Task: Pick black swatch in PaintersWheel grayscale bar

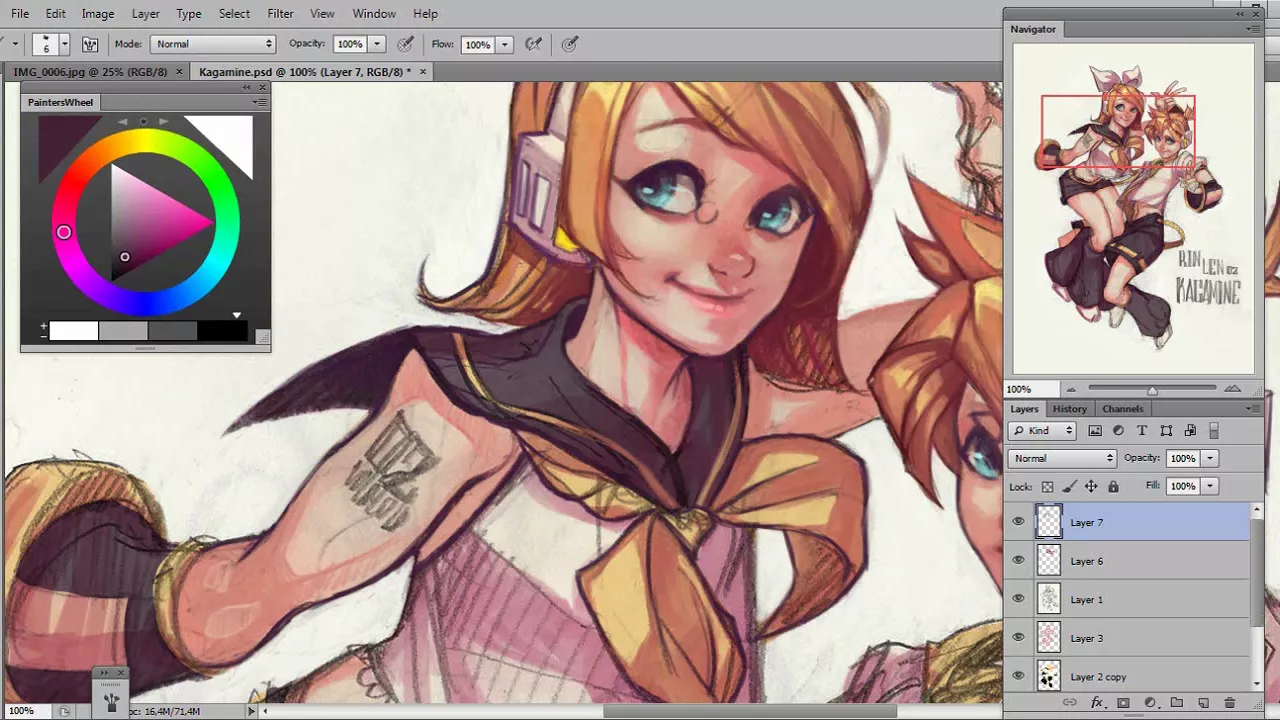Action: (222, 331)
